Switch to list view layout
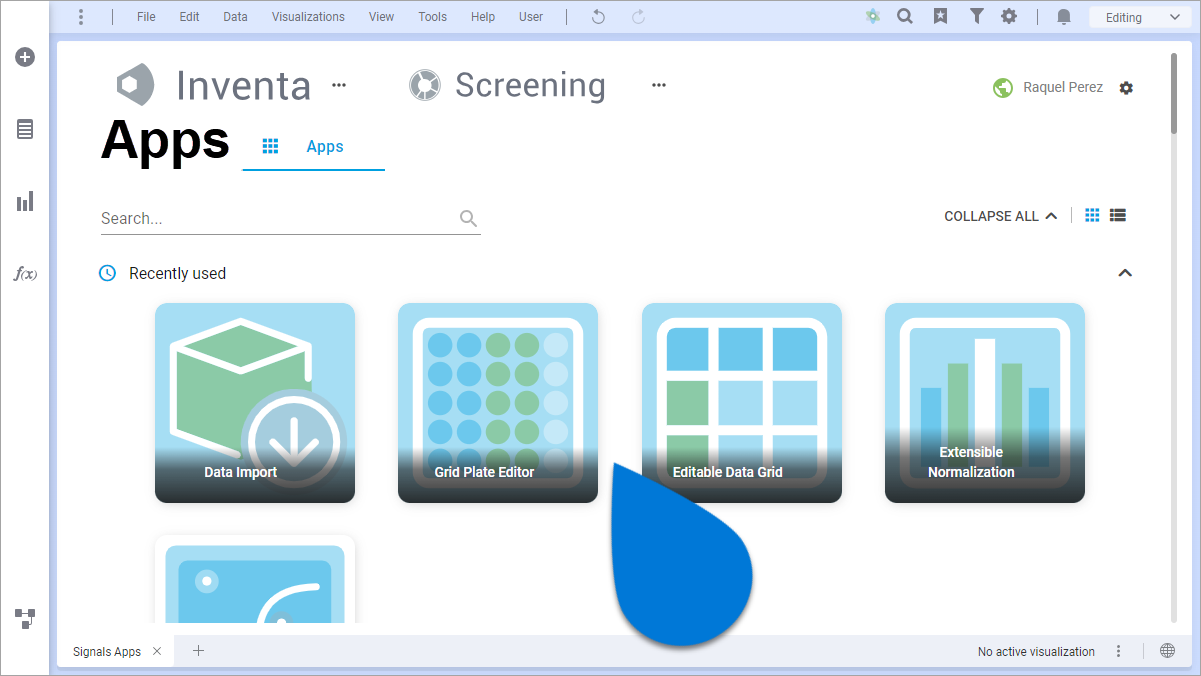Screen dimensions: 1201x676 click(1118, 215)
